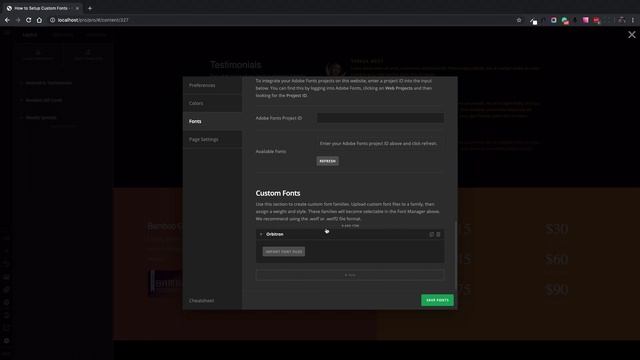Duplicate the Orbitron font family
The image size is (640, 360).
pos(431,234)
